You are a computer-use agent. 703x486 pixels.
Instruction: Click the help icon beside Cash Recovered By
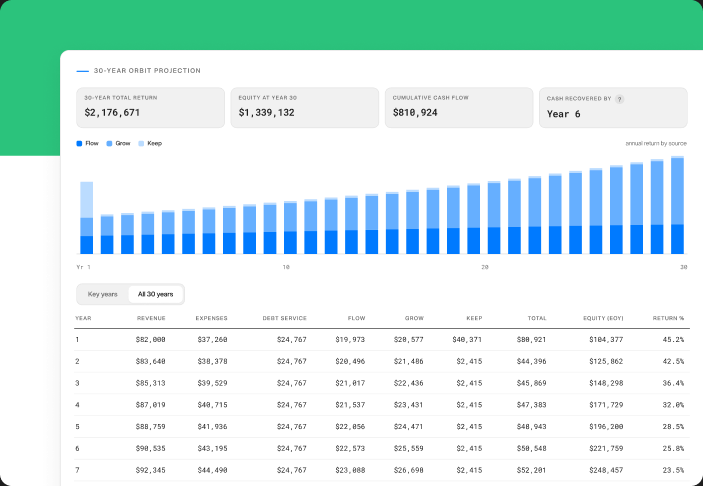tap(619, 99)
